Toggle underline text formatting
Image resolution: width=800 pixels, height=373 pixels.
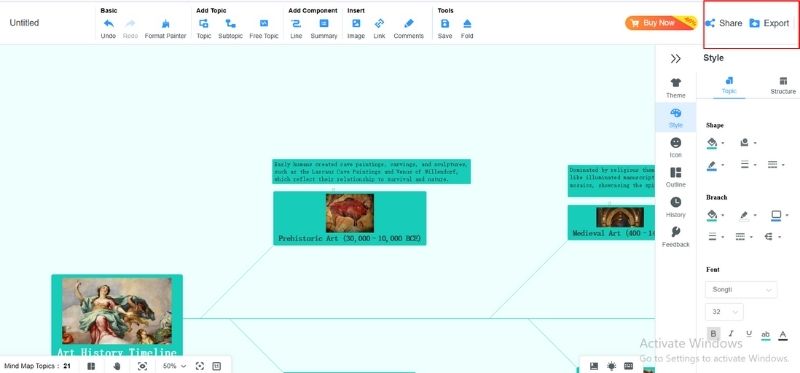pos(748,334)
